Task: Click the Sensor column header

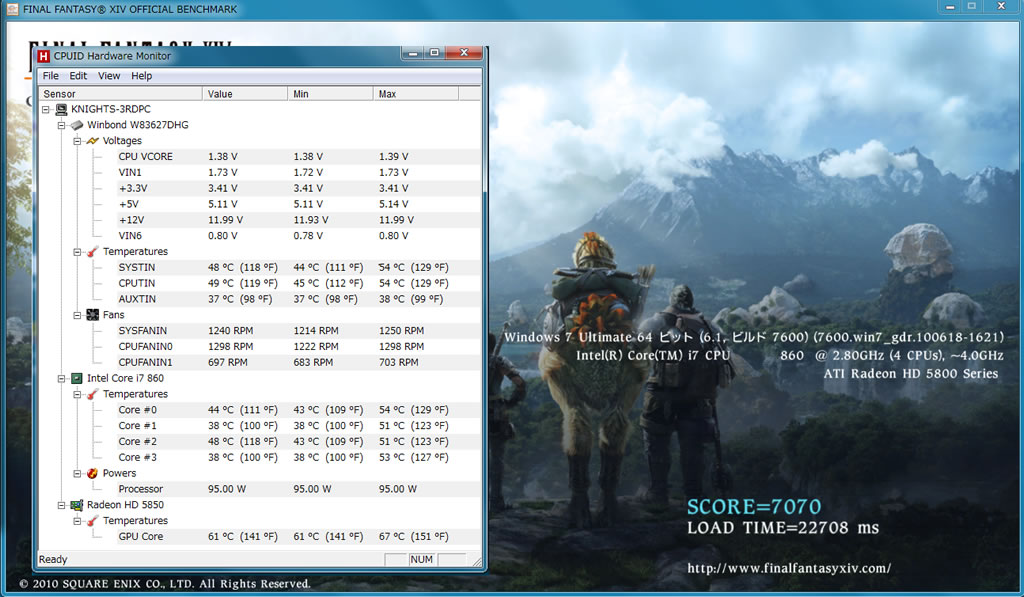Action: (121, 94)
